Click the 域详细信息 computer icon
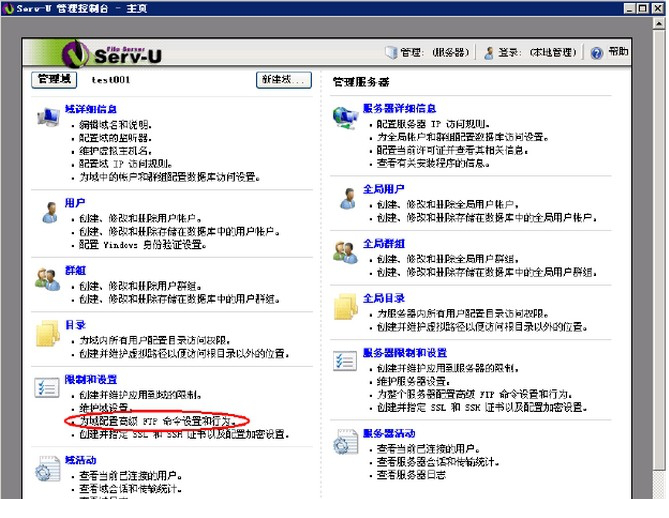 click(48, 116)
